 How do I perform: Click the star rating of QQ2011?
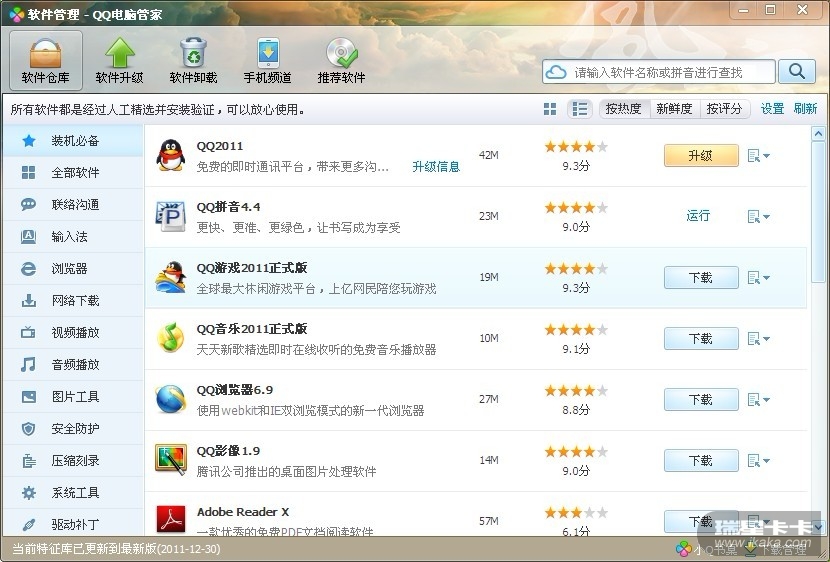click(576, 147)
